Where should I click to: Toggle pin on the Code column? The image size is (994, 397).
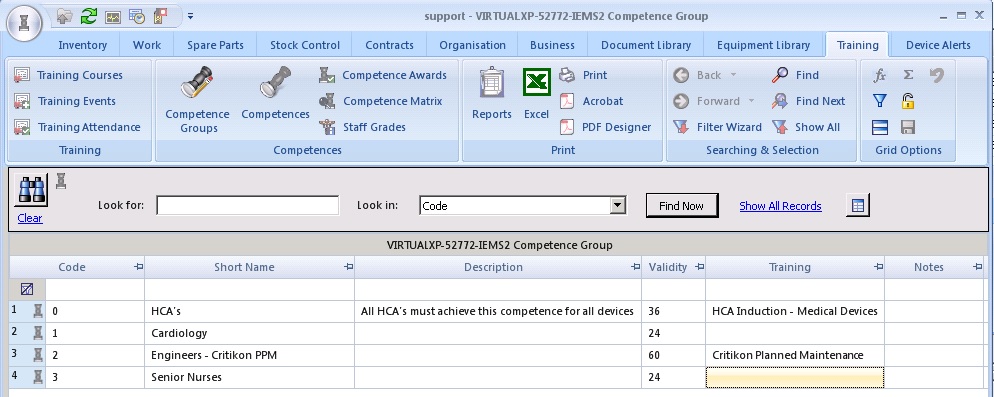click(139, 267)
